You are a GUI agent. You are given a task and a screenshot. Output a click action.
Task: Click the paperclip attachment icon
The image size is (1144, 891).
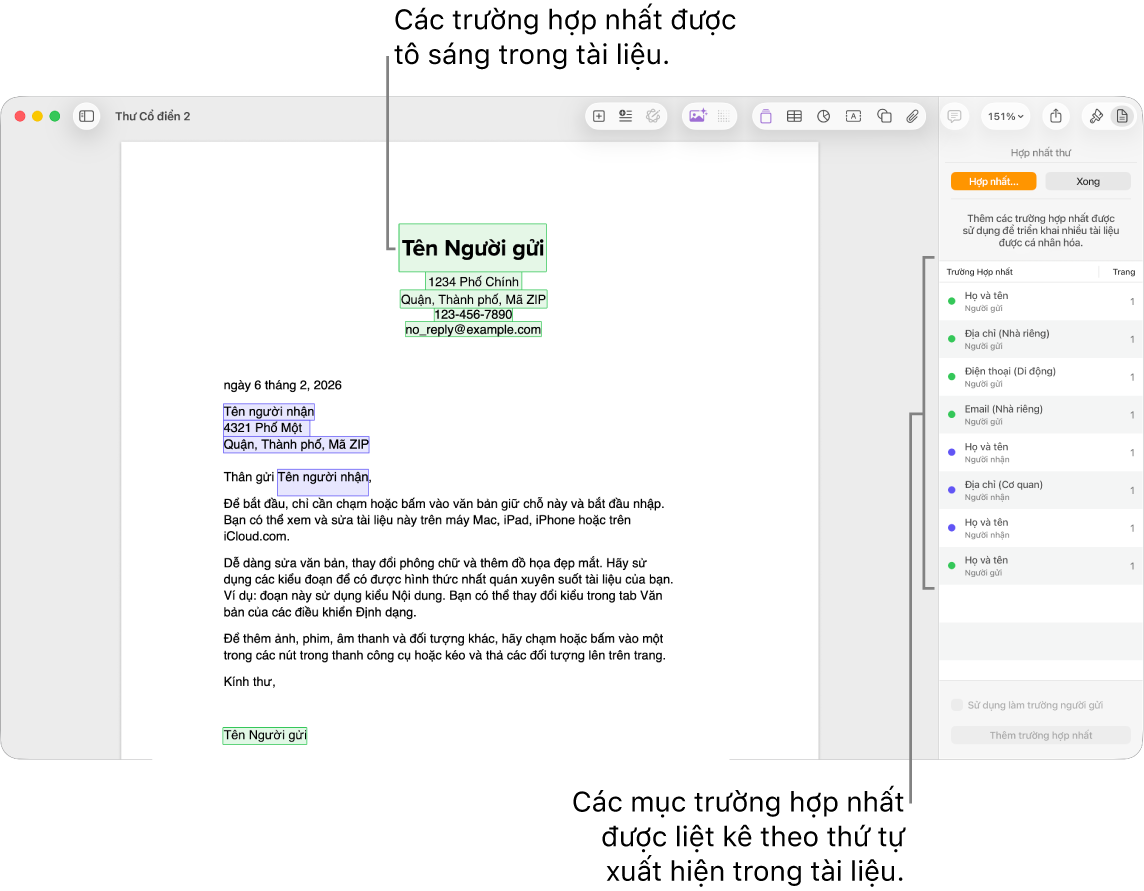[913, 116]
